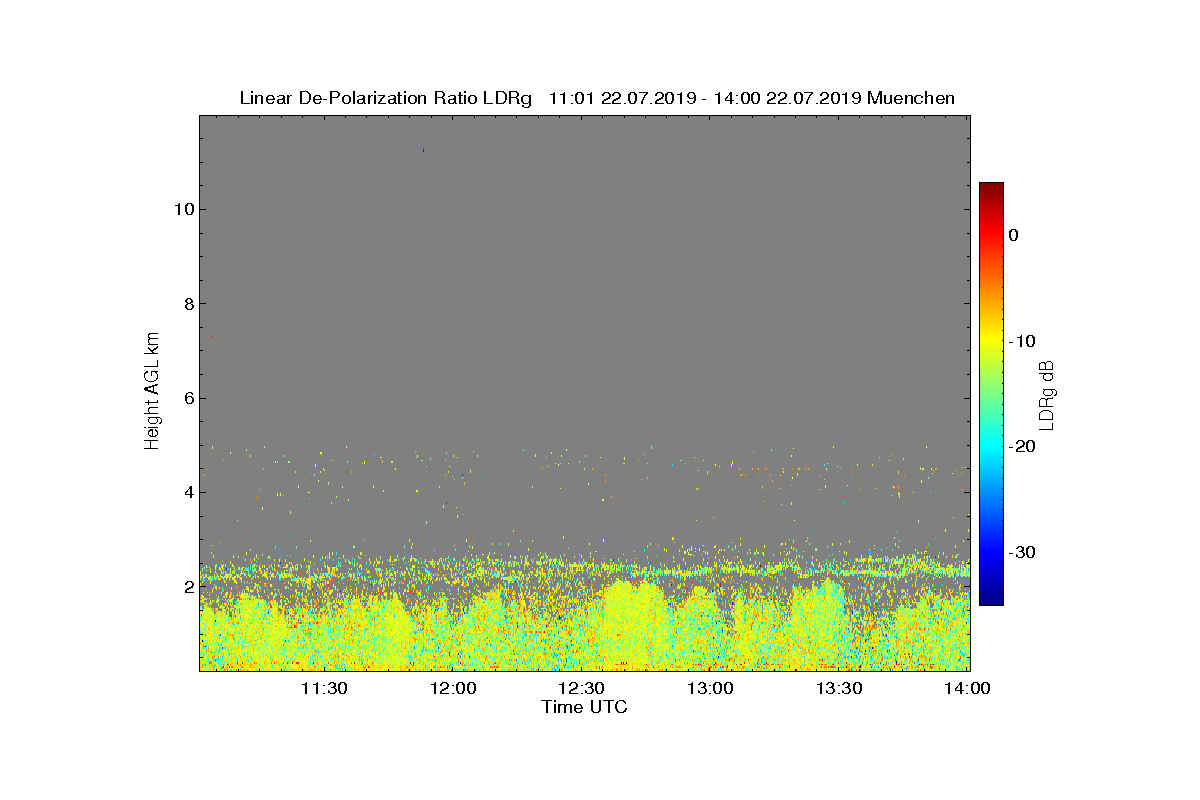Click the colorbar value -10

(x=1021, y=341)
